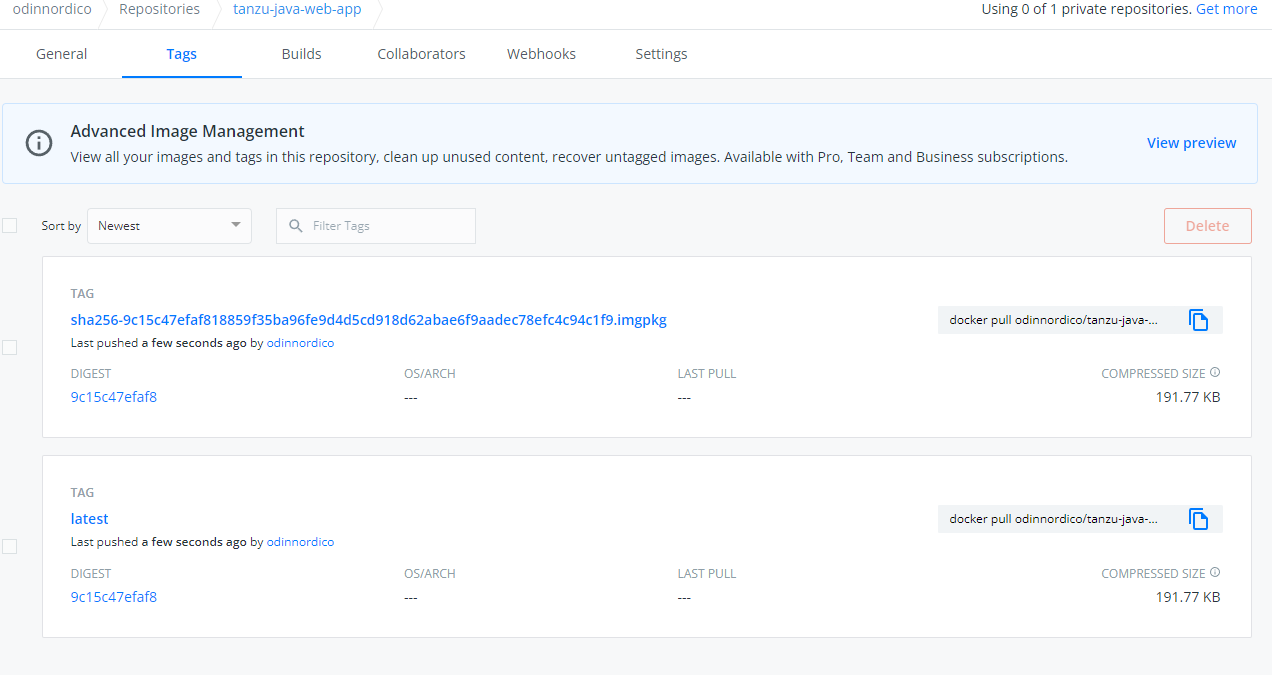Open the Settings tab
This screenshot has width=1272, height=675.
661,54
